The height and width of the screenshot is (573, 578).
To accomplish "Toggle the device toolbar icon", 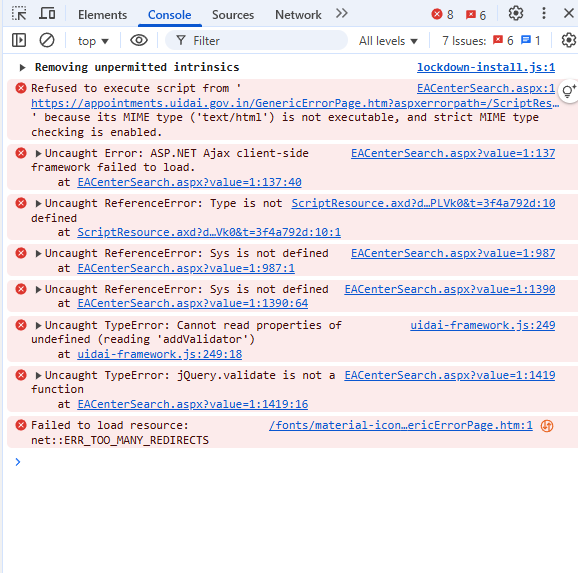I will [x=47, y=14].
